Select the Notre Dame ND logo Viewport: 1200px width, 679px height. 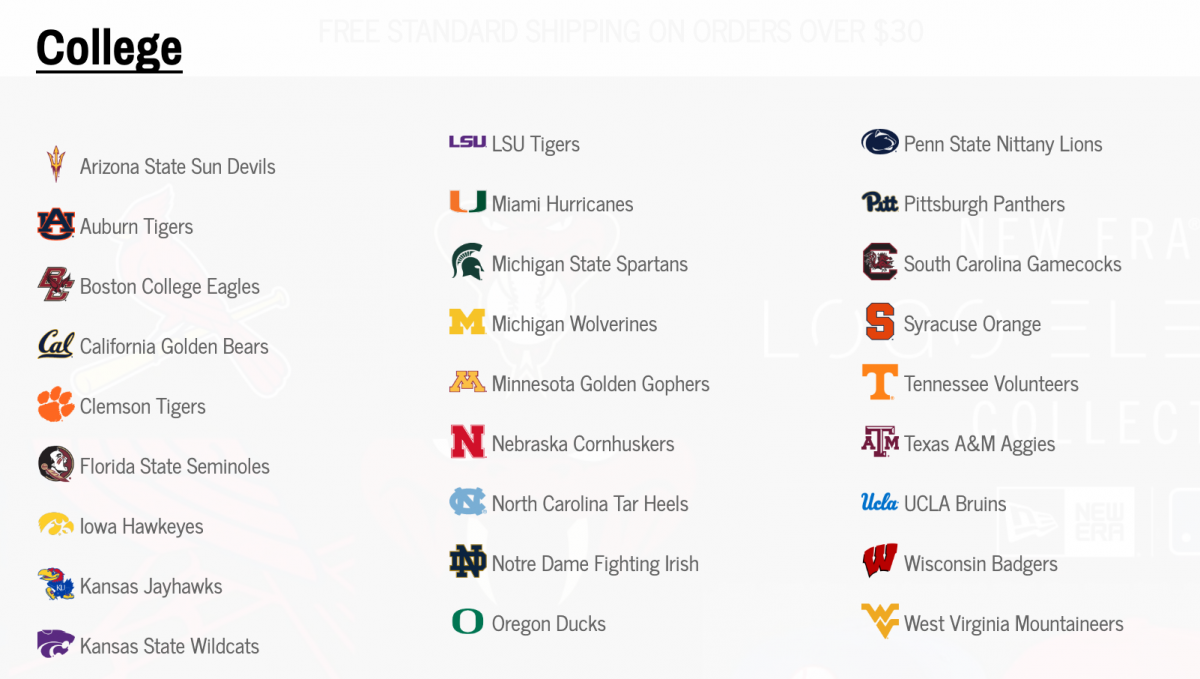pyautogui.click(x=467, y=562)
